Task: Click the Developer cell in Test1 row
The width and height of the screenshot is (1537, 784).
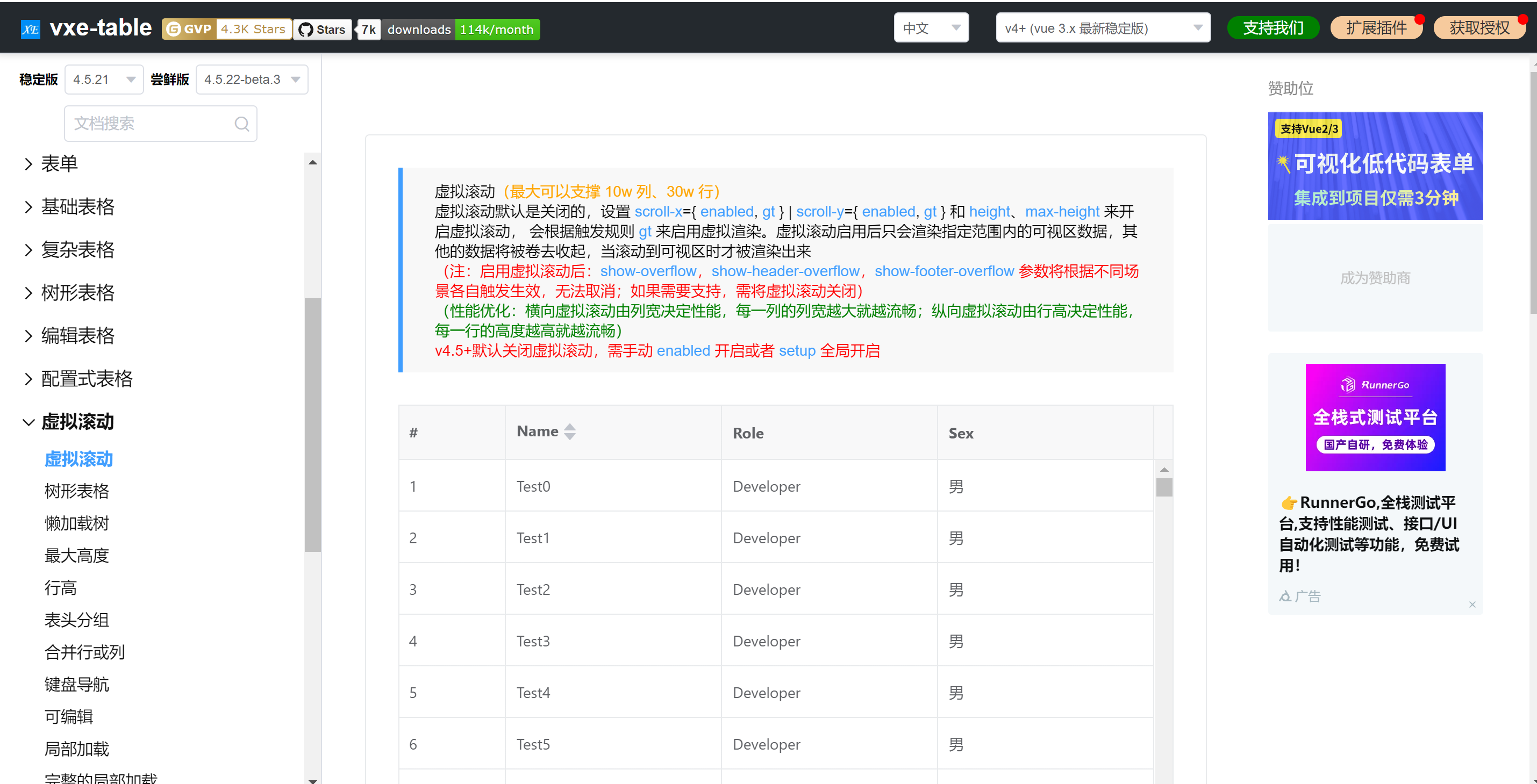Action: pyautogui.click(x=829, y=537)
